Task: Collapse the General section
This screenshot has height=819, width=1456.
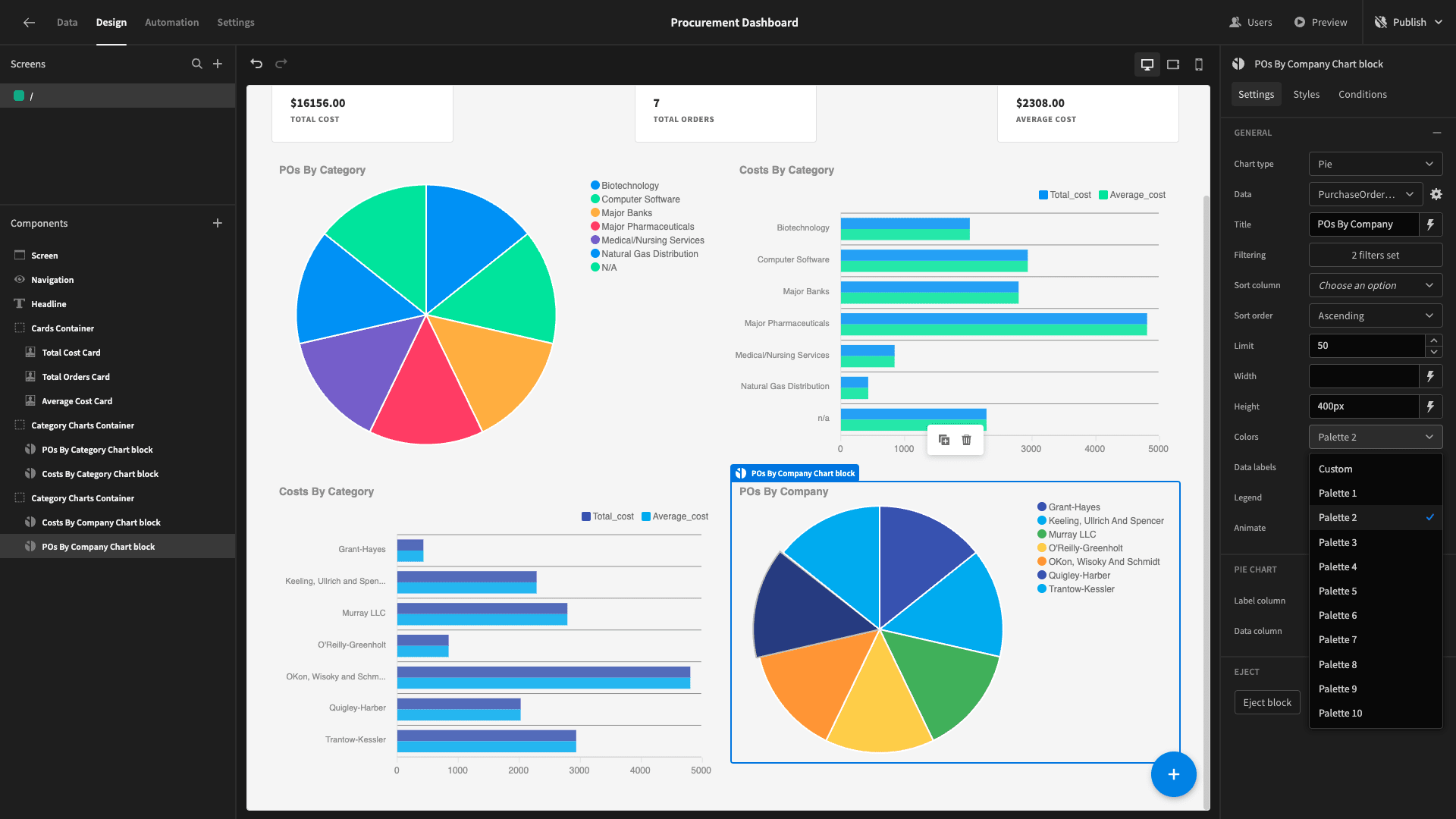Action: point(1437,133)
